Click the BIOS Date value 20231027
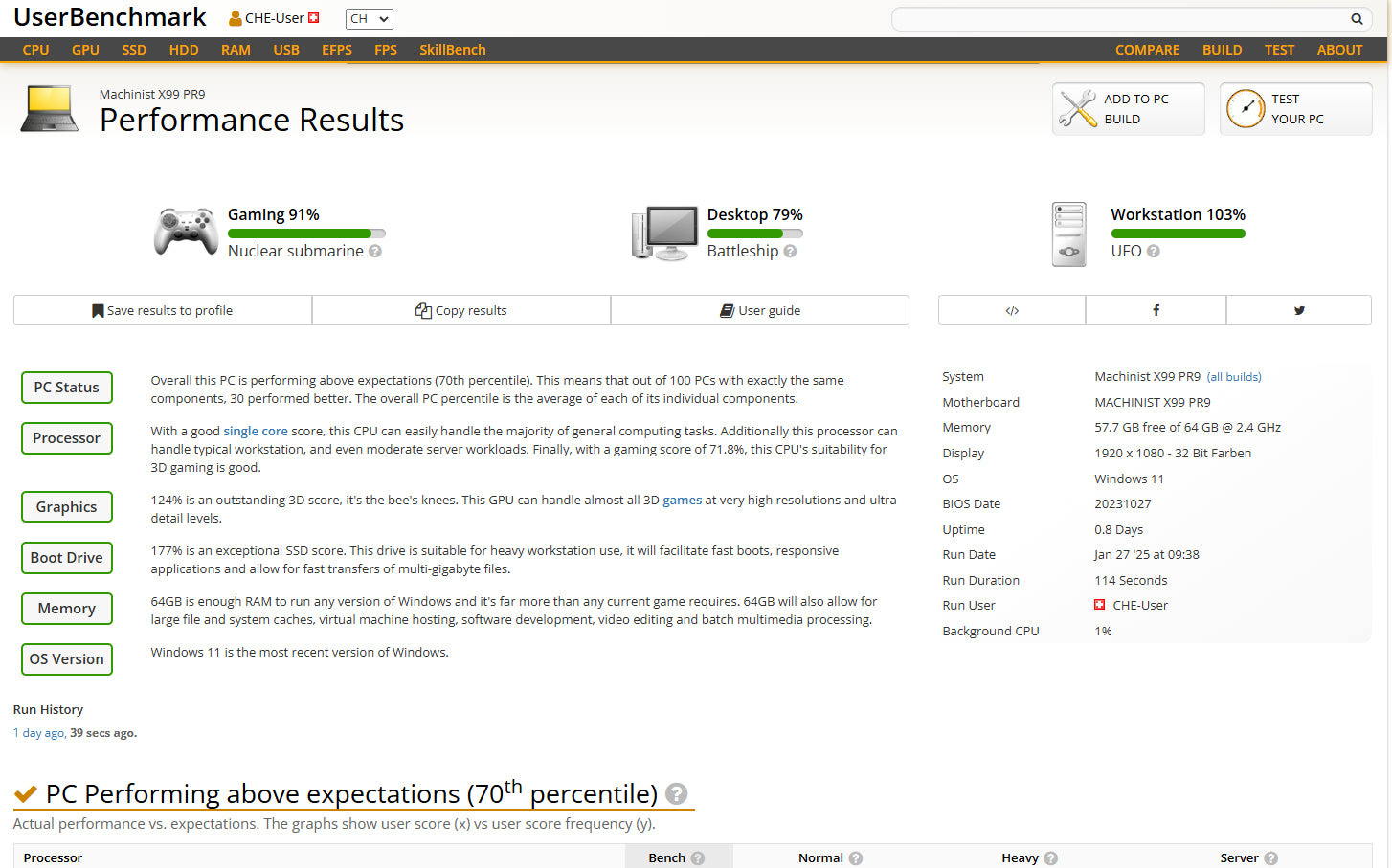The image size is (1392, 868). (x=1123, y=503)
